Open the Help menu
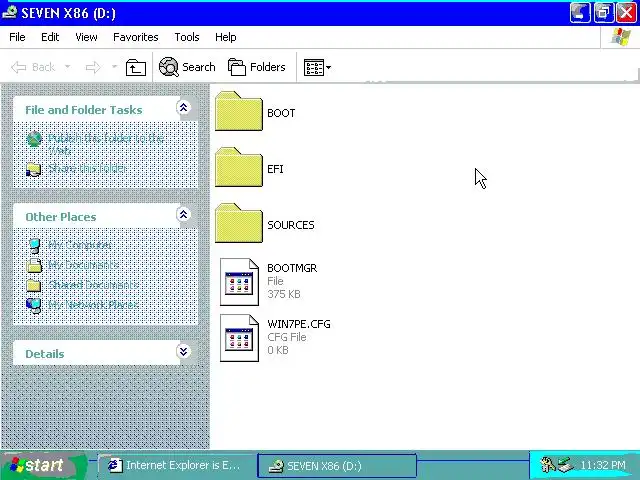 (x=226, y=37)
